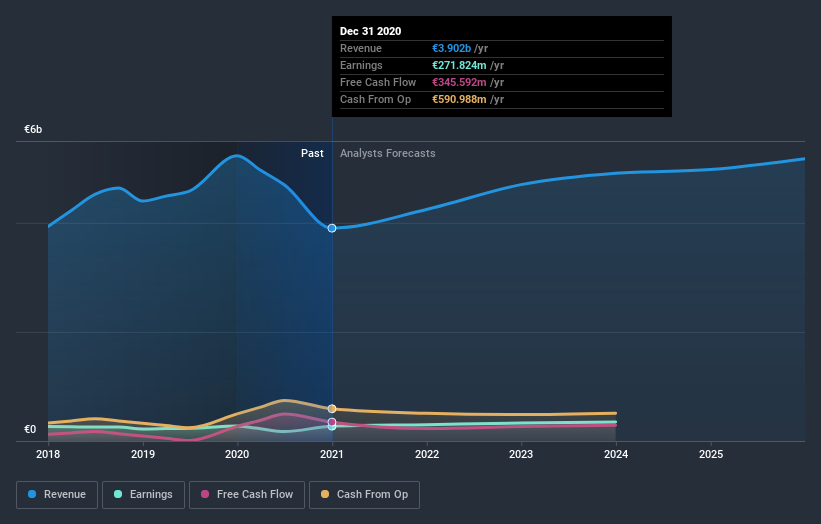Select the 2021 x-axis label
Screen dimensions: 821x524
[x=332, y=454]
